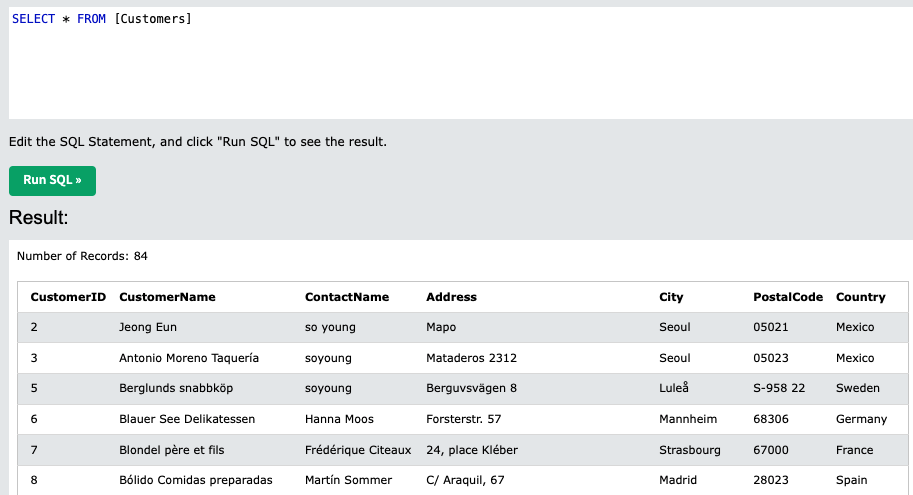Click the [Customers] table name in the query

pyautogui.click(x=153, y=19)
